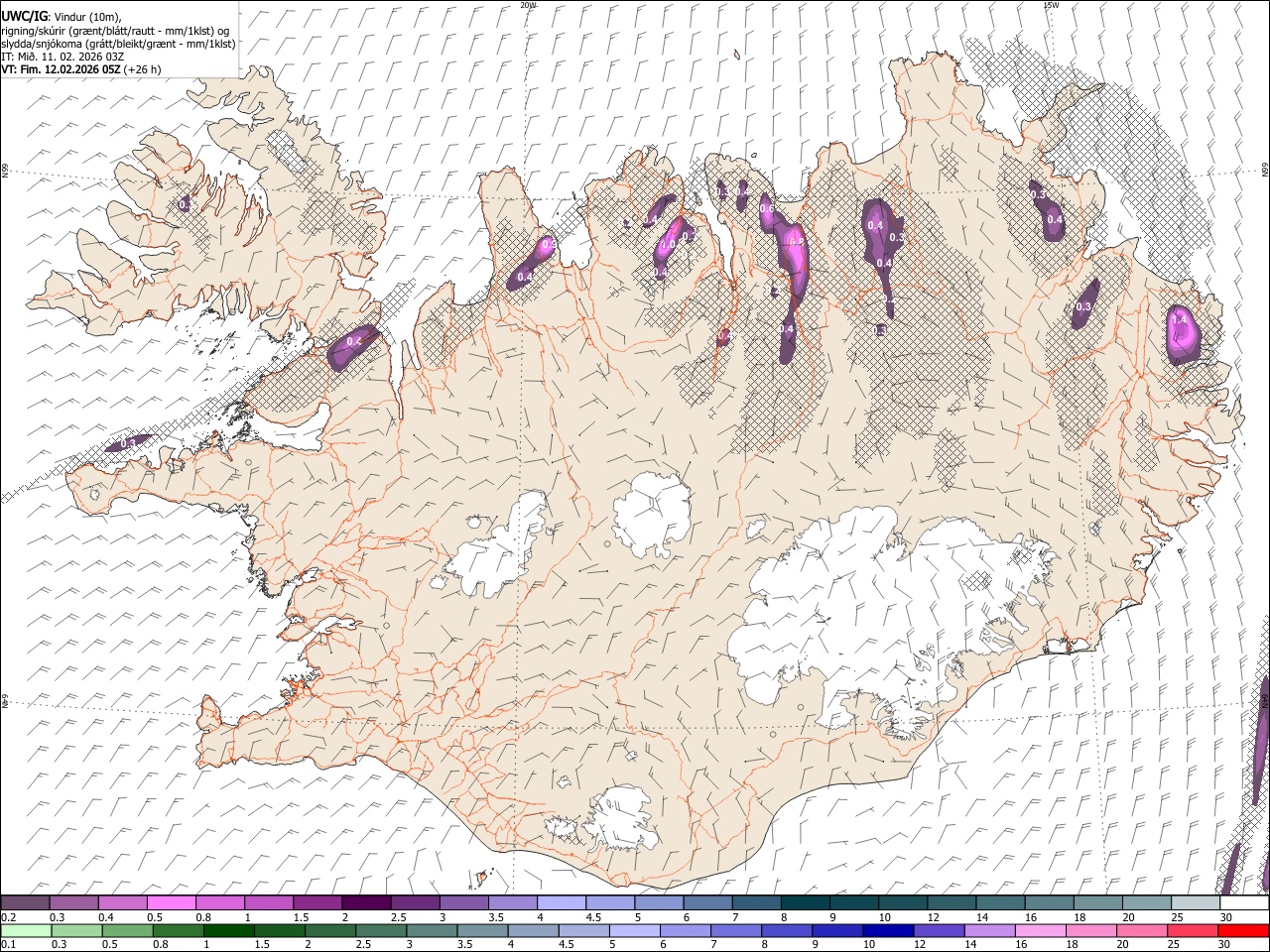The image size is (1270, 952).
Task: Click the darkest purple 2 swatch in top legend row
Action: (365, 903)
